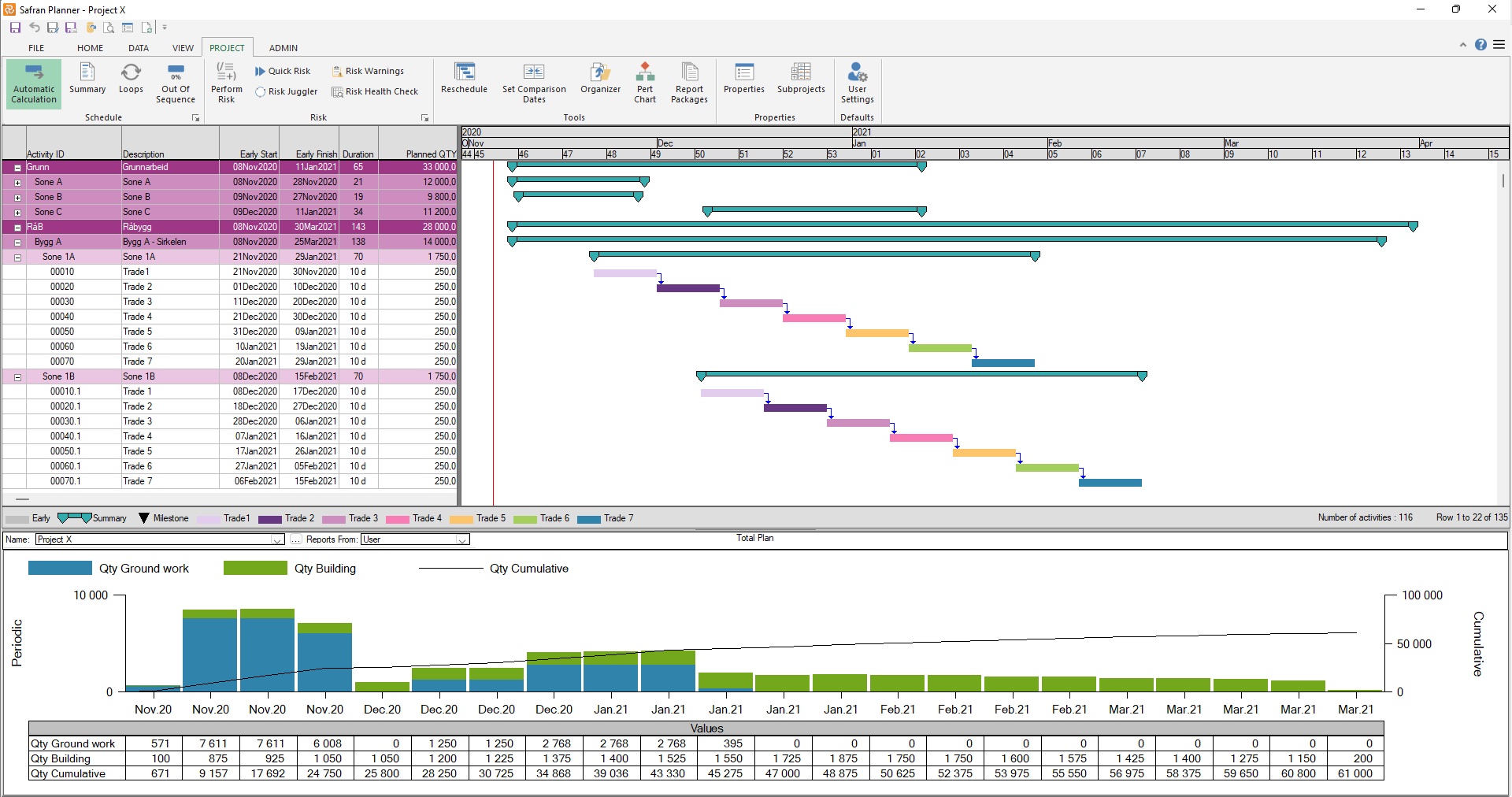This screenshot has height=797, width=1512.
Task: Switch to the HOME tab
Action: [x=90, y=48]
